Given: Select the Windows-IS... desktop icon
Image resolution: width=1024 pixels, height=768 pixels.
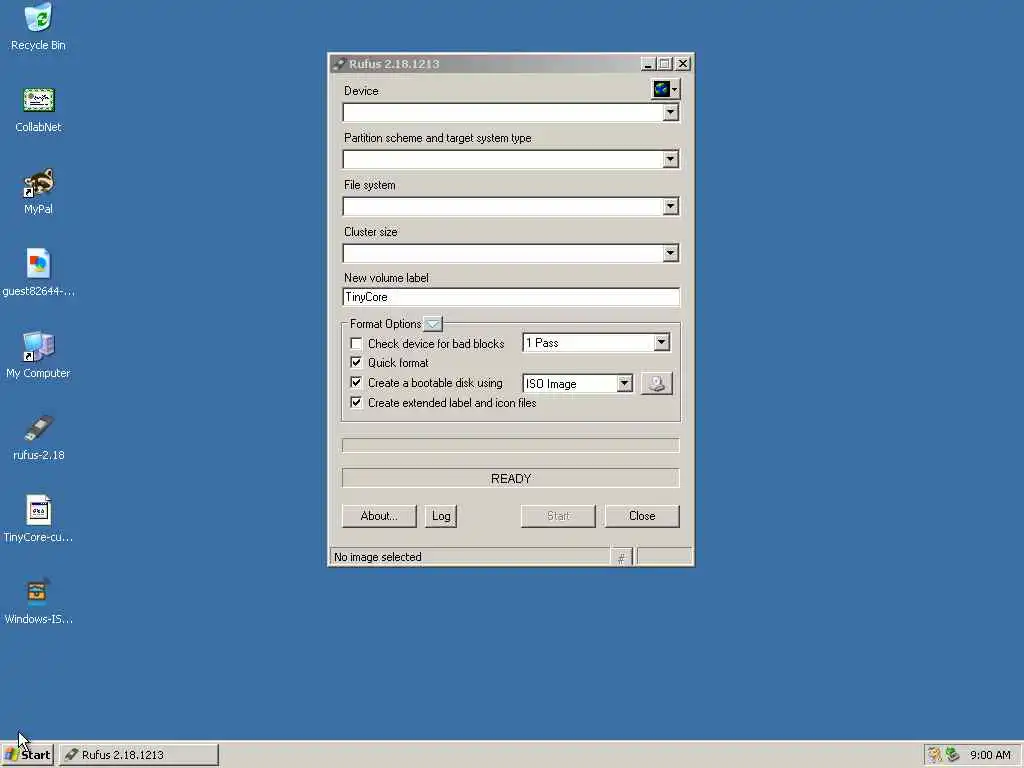Looking at the screenshot, I should point(38,601).
